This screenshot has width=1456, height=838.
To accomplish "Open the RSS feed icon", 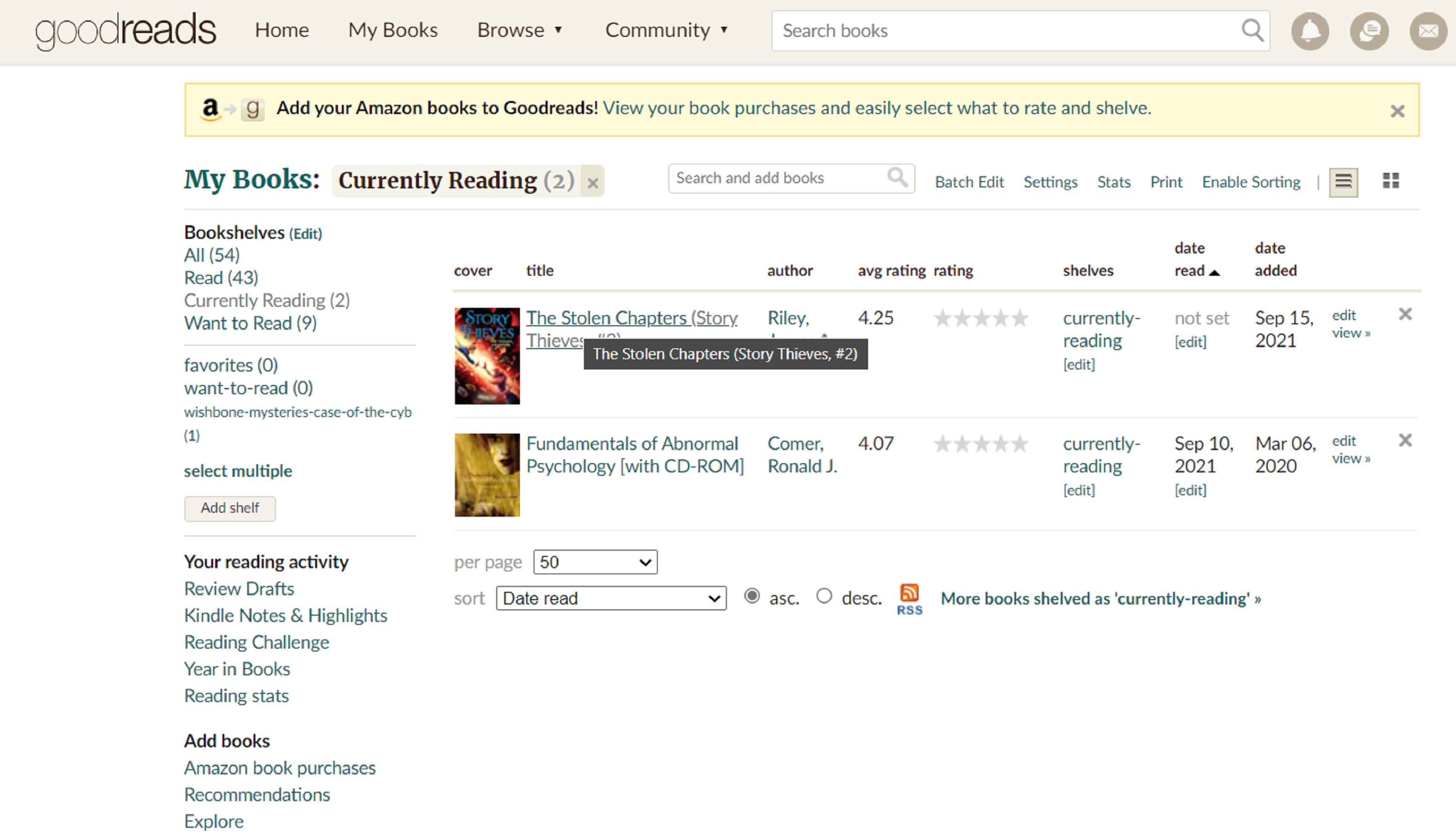I will 909,599.
